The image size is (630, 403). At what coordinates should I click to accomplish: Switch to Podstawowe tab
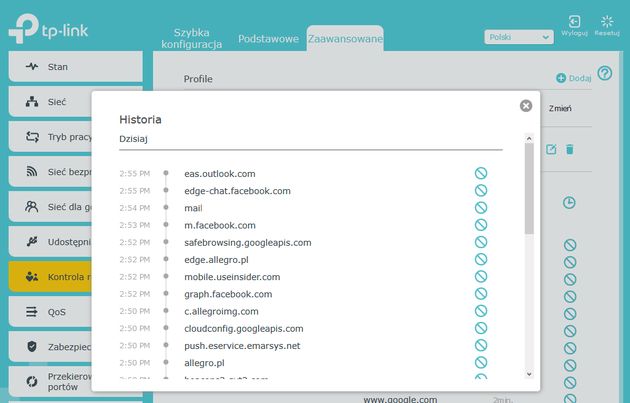click(268, 39)
